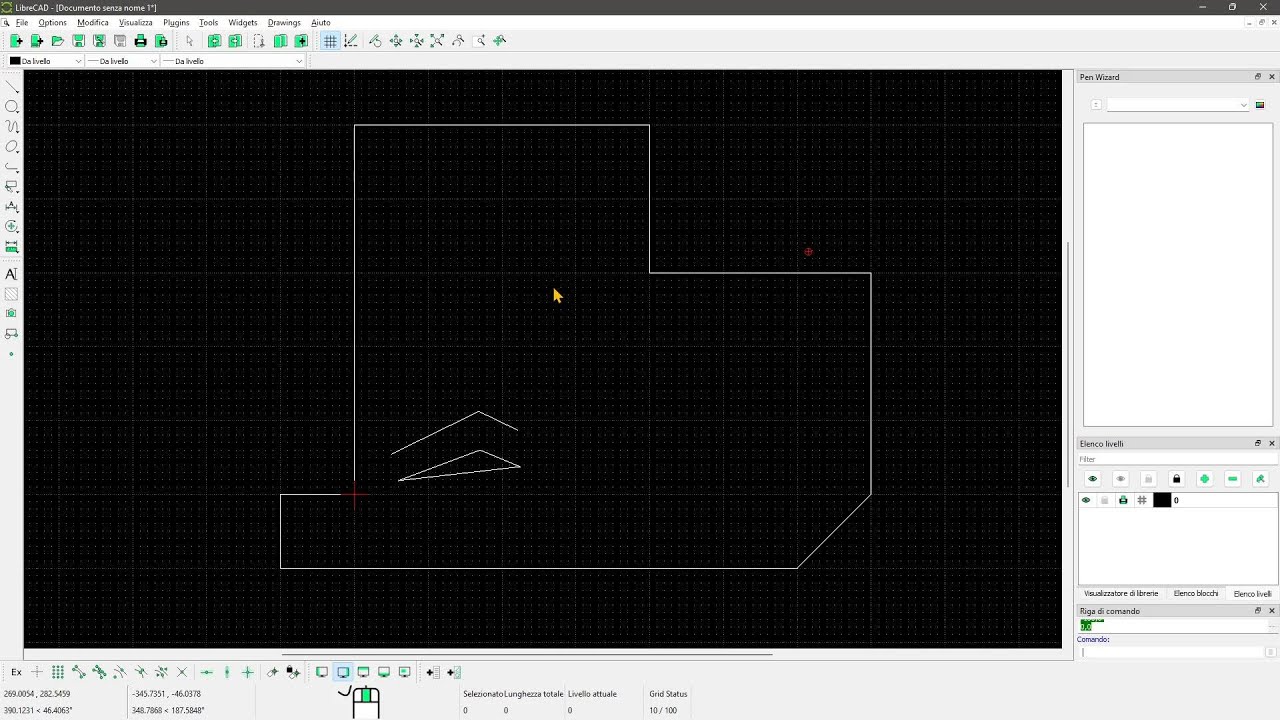Switch to Elenco blocchi tab
This screenshot has width=1280, height=720.
point(1196,594)
